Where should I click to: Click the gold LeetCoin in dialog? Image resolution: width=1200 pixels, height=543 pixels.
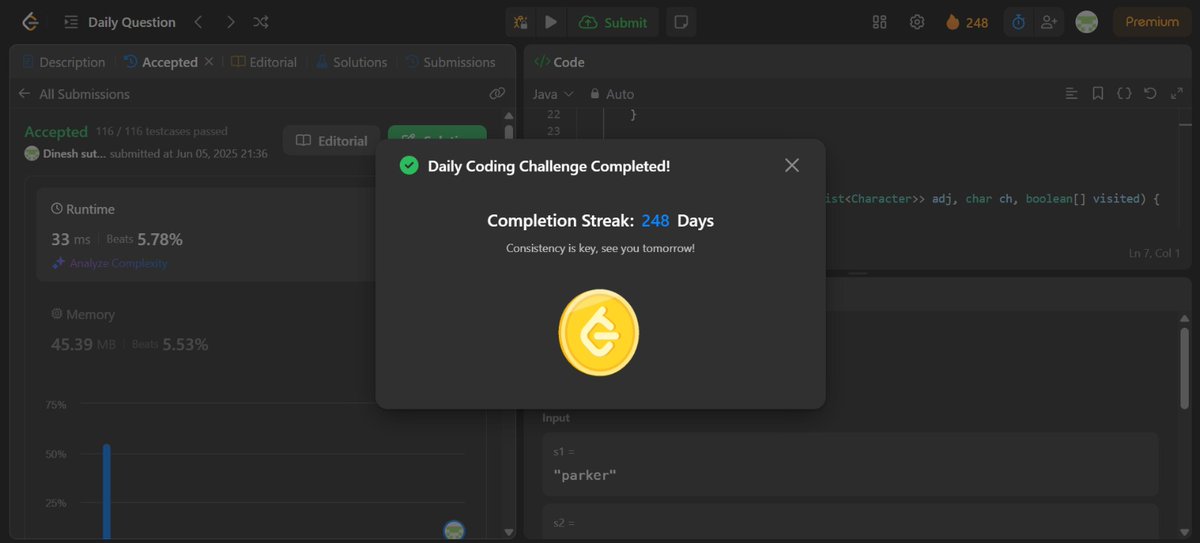click(598, 333)
